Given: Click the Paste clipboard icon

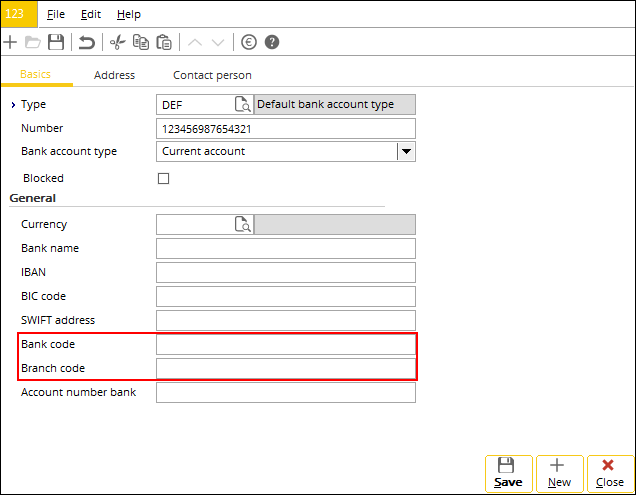Looking at the screenshot, I should (x=163, y=42).
